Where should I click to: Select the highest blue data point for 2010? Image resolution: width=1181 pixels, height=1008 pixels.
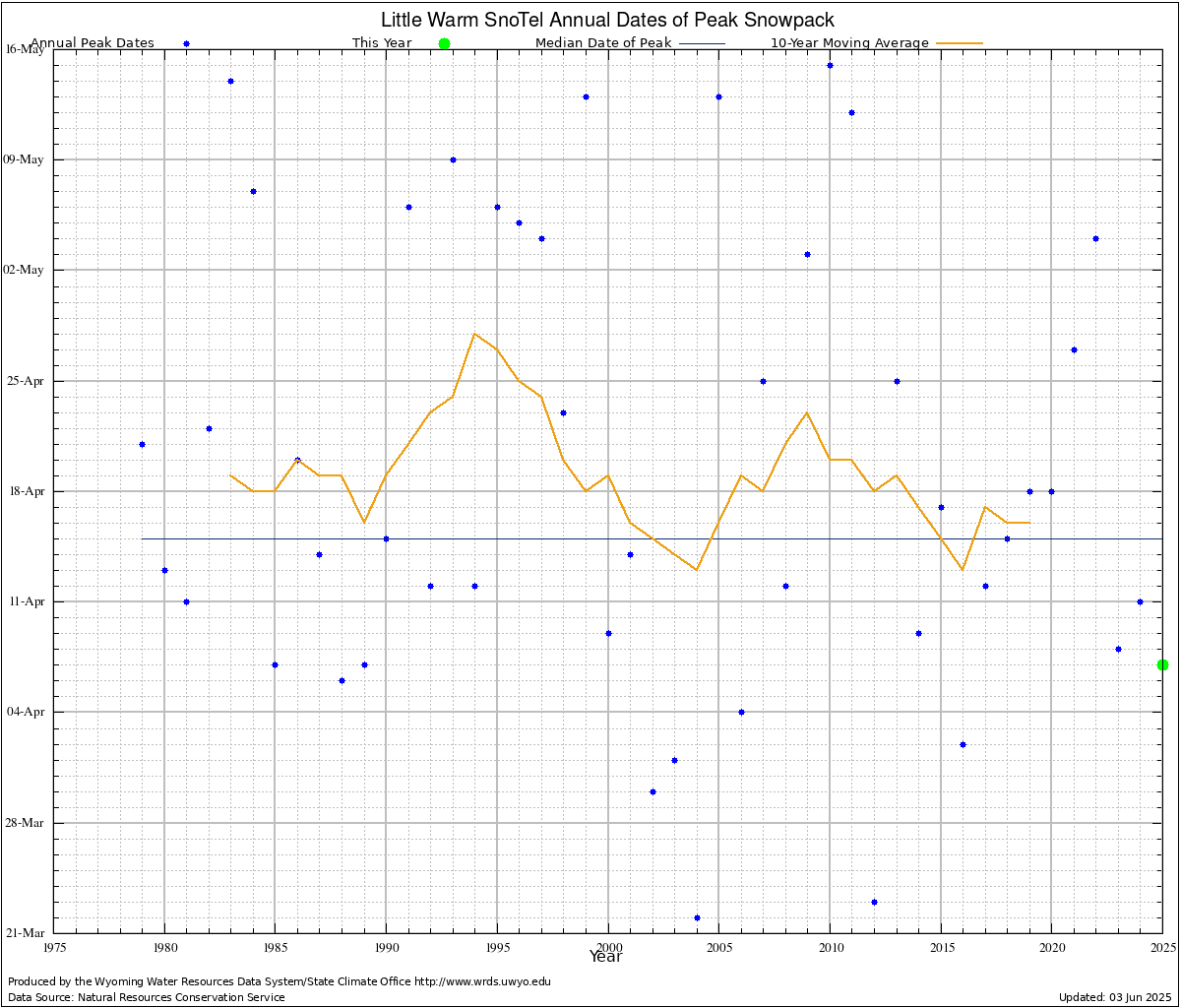point(830,65)
